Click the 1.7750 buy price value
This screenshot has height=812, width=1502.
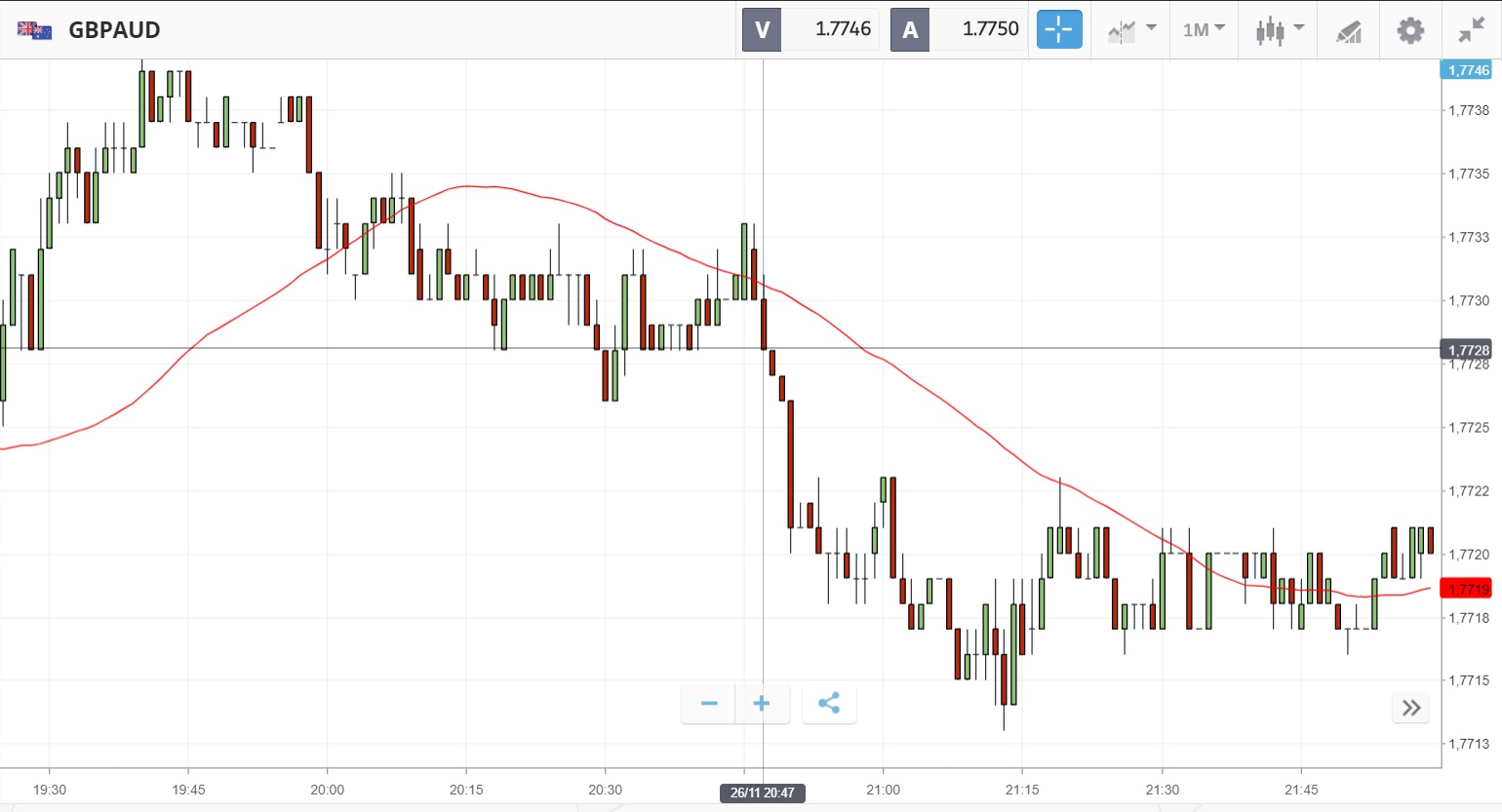(989, 29)
